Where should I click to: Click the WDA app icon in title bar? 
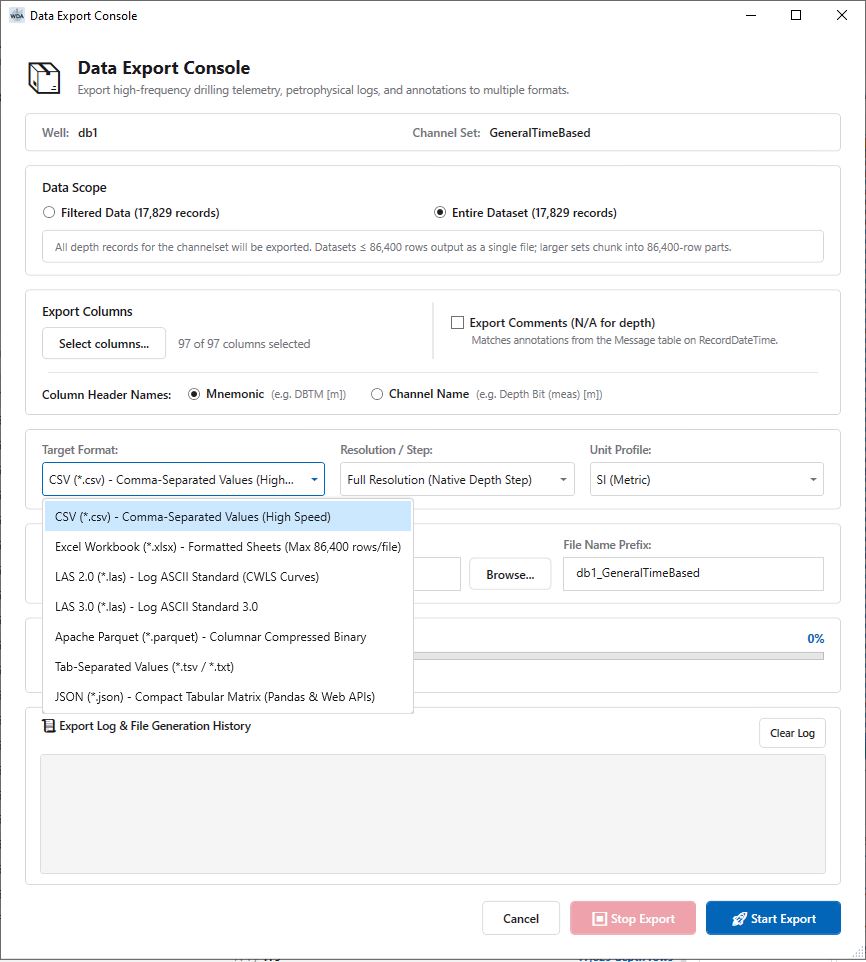coord(17,15)
